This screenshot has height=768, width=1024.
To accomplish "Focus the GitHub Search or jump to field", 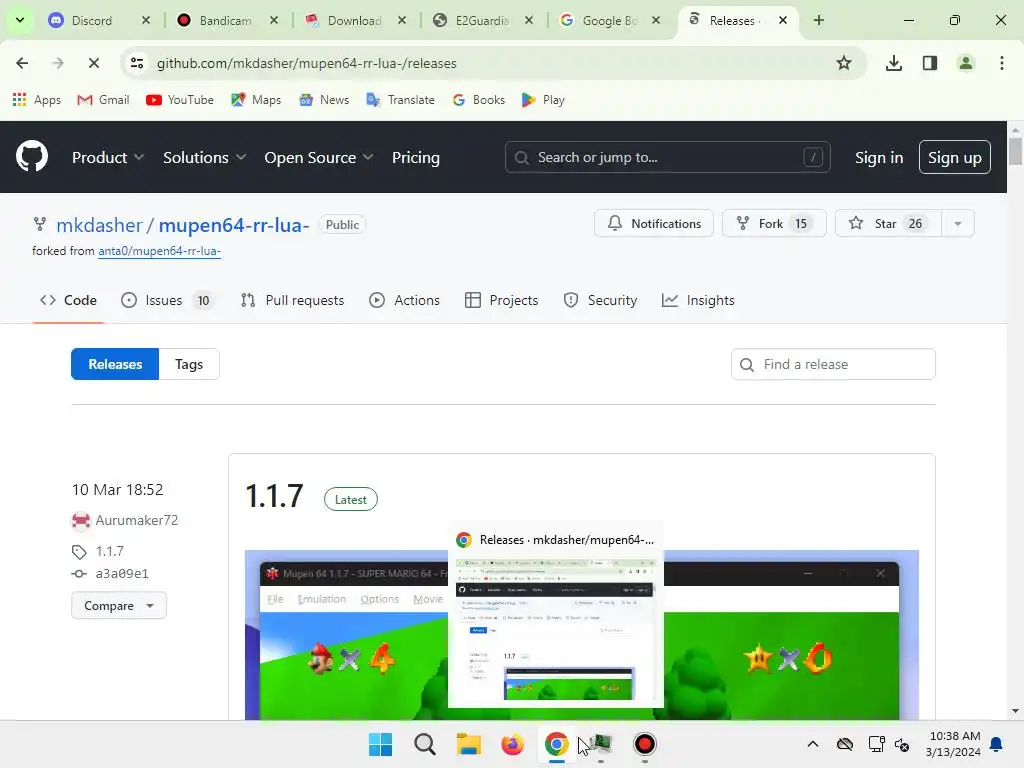I will [x=667, y=157].
